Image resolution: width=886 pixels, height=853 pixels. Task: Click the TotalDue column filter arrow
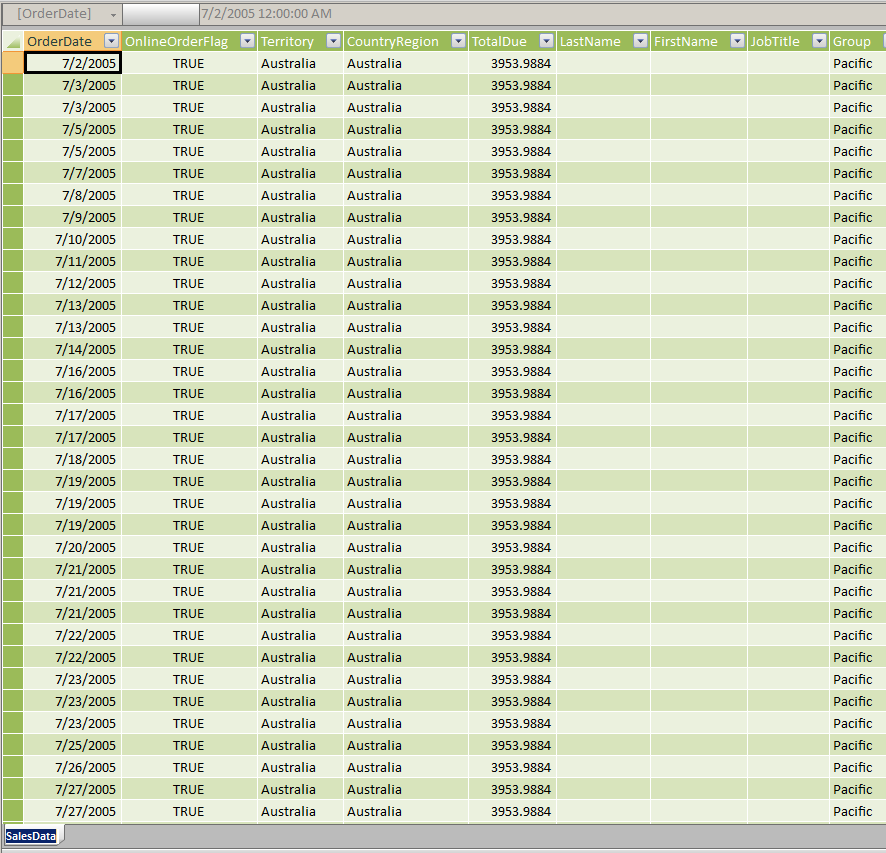(546, 41)
